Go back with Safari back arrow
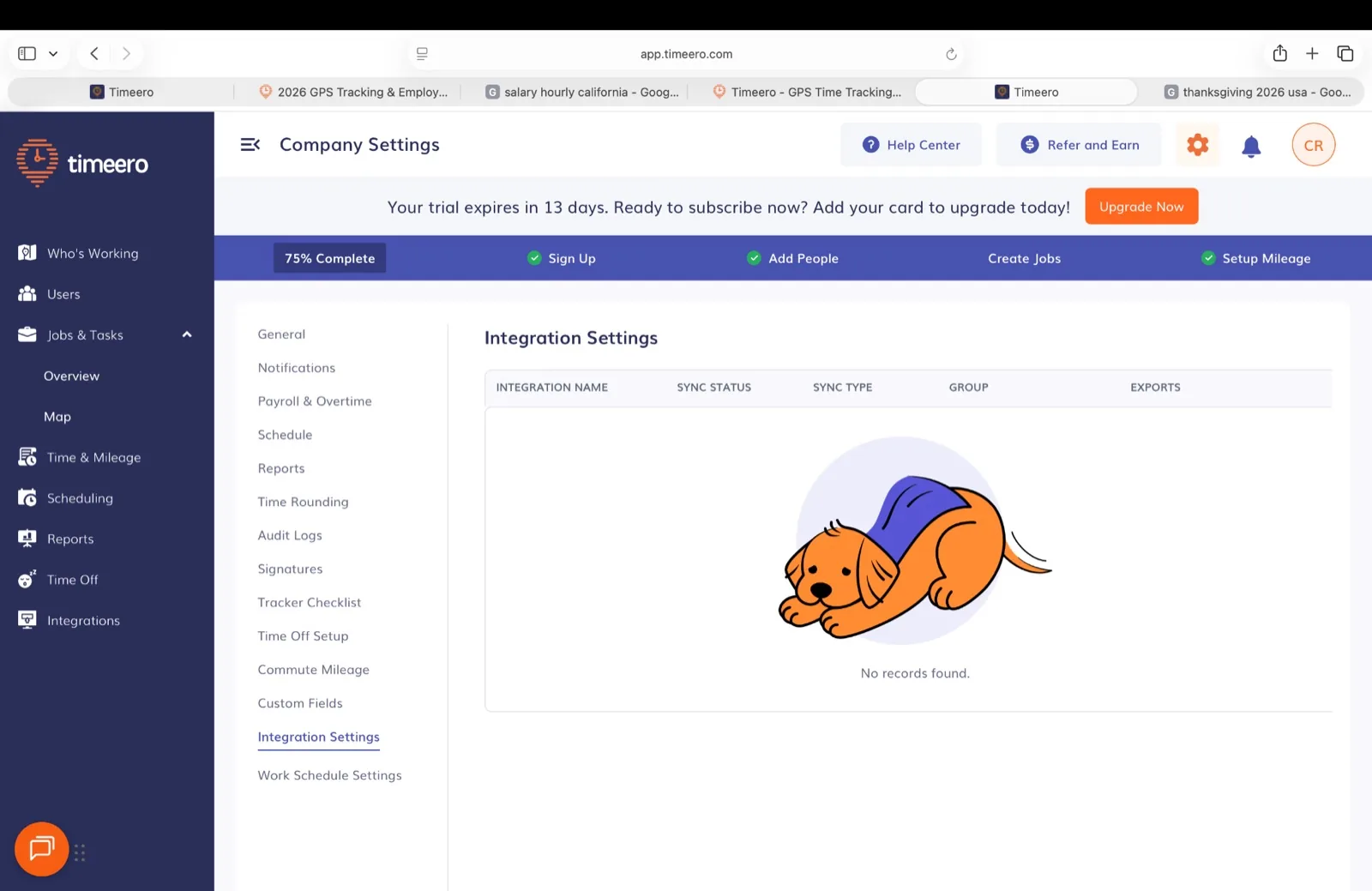 94,53
